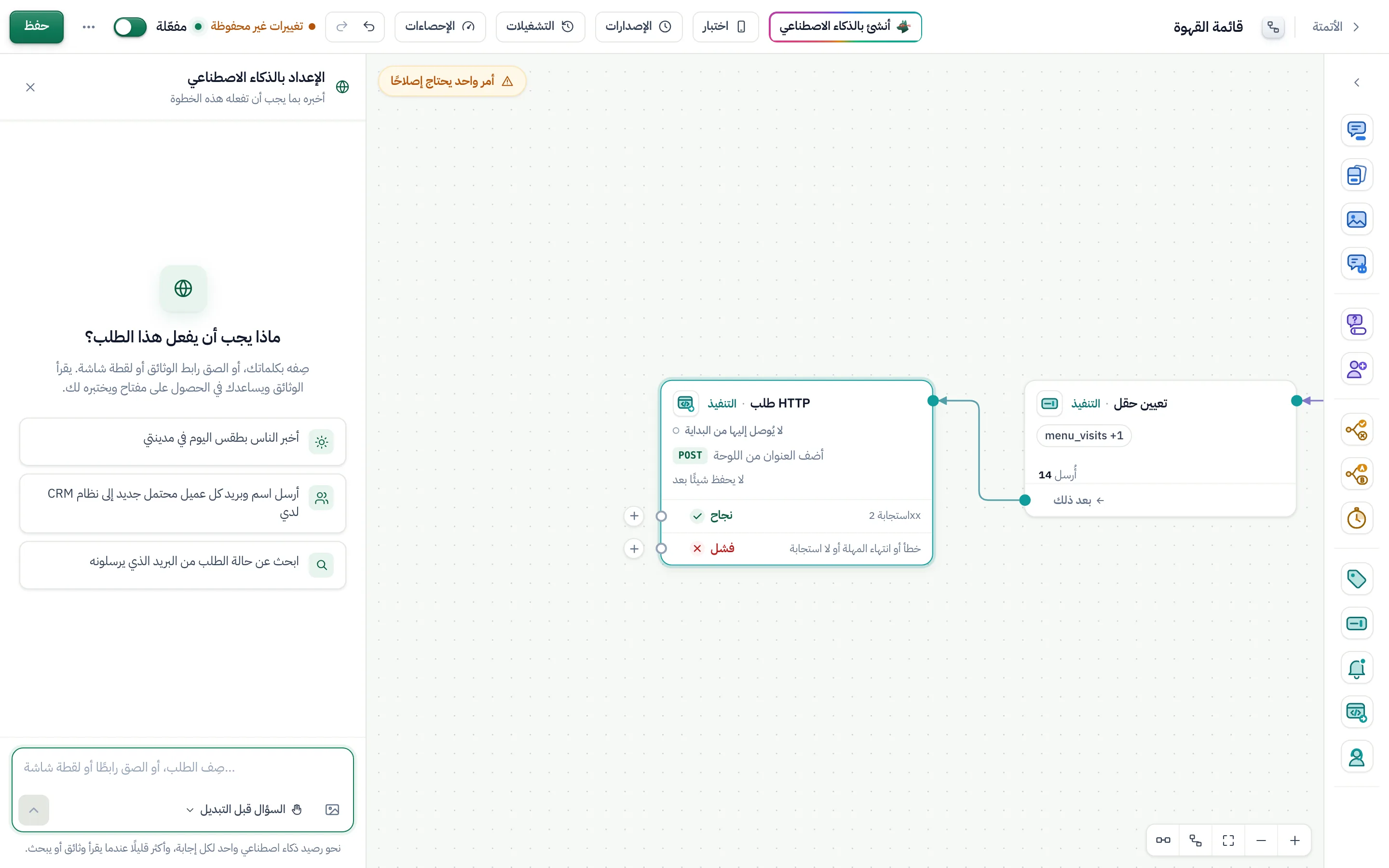Screen dimensions: 1389x868
Task: Click the fit-to-screen canvas icon
Action: point(1228,841)
